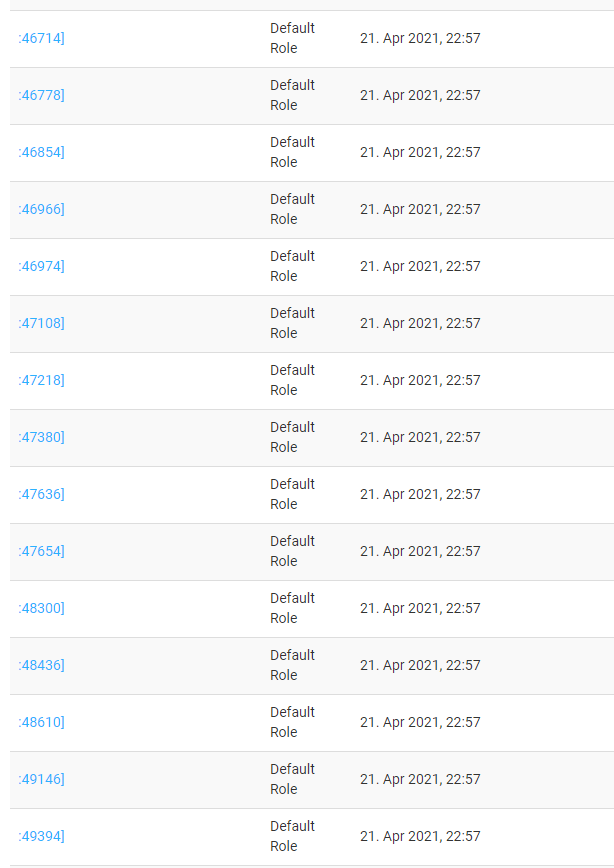Open the link ending in 46974]

pyautogui.click(x=42, y=266)
